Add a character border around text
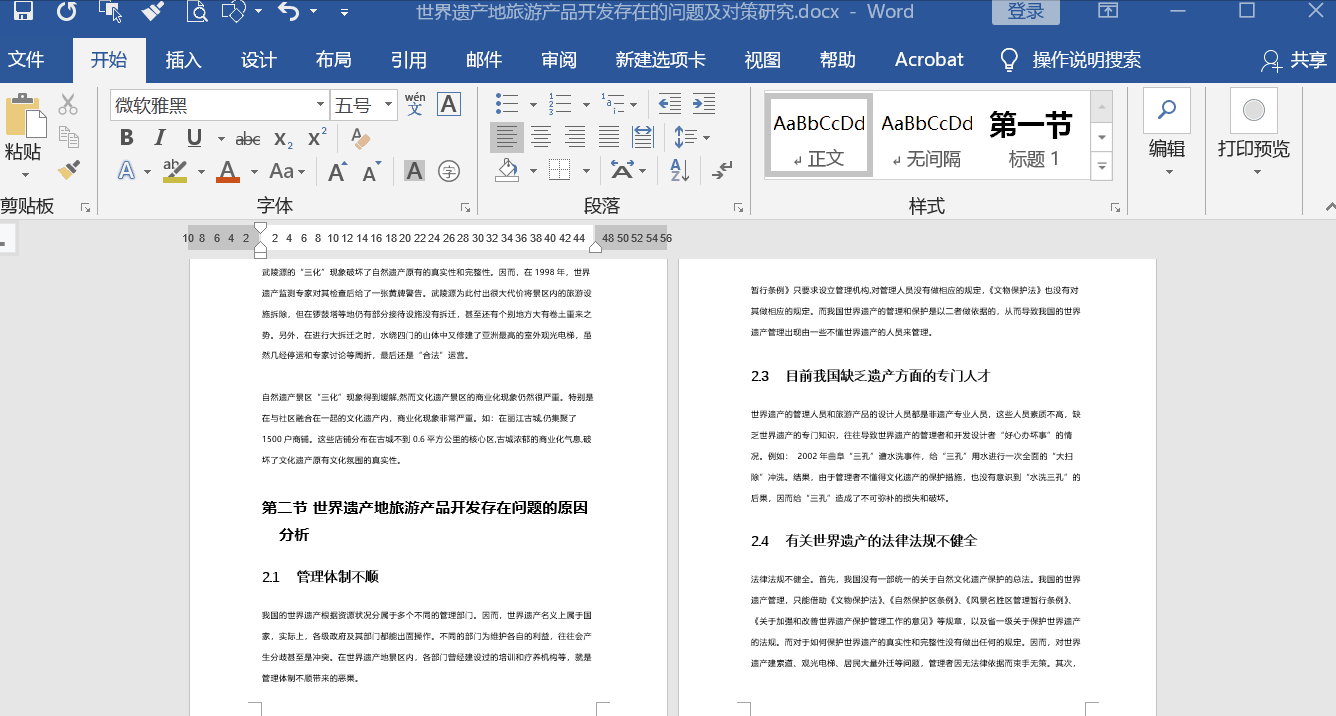1336x716 pixels. pyautogui.click(x=447, y=104)
